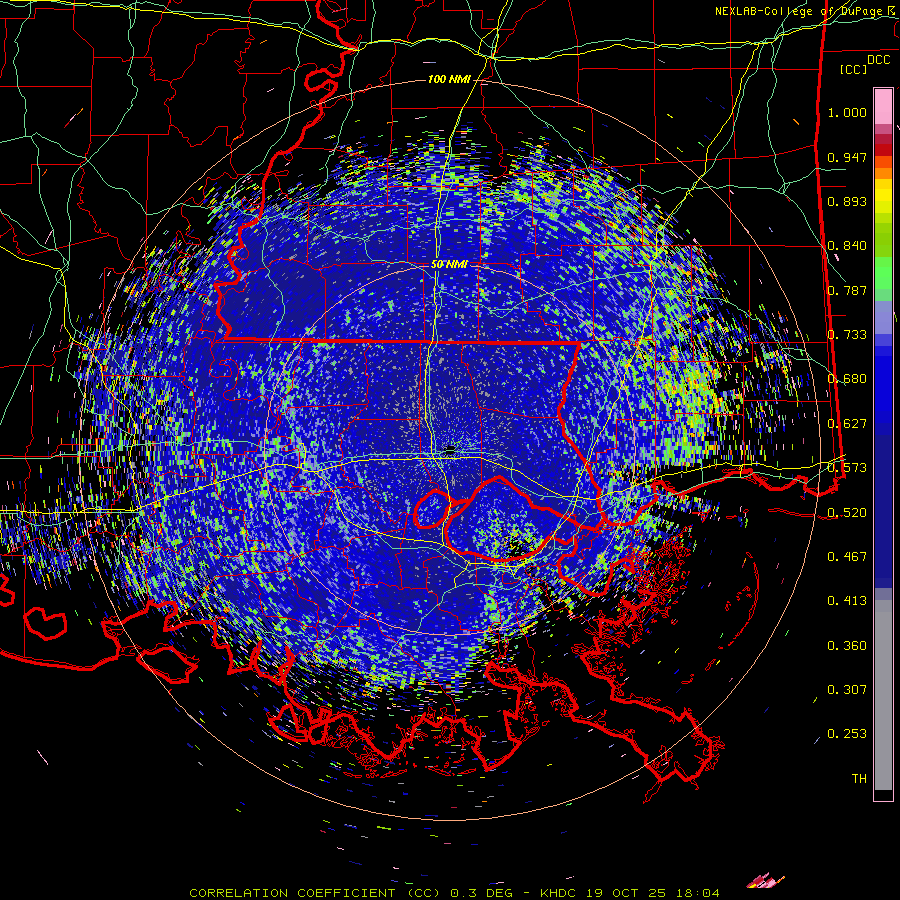
Task: Click the 0.893 legend value
Action: tap(847, 201)
